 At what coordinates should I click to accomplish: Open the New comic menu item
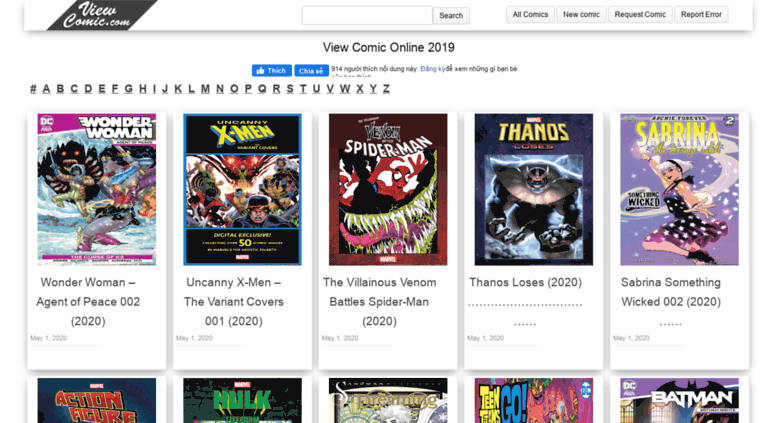(581, 14)
